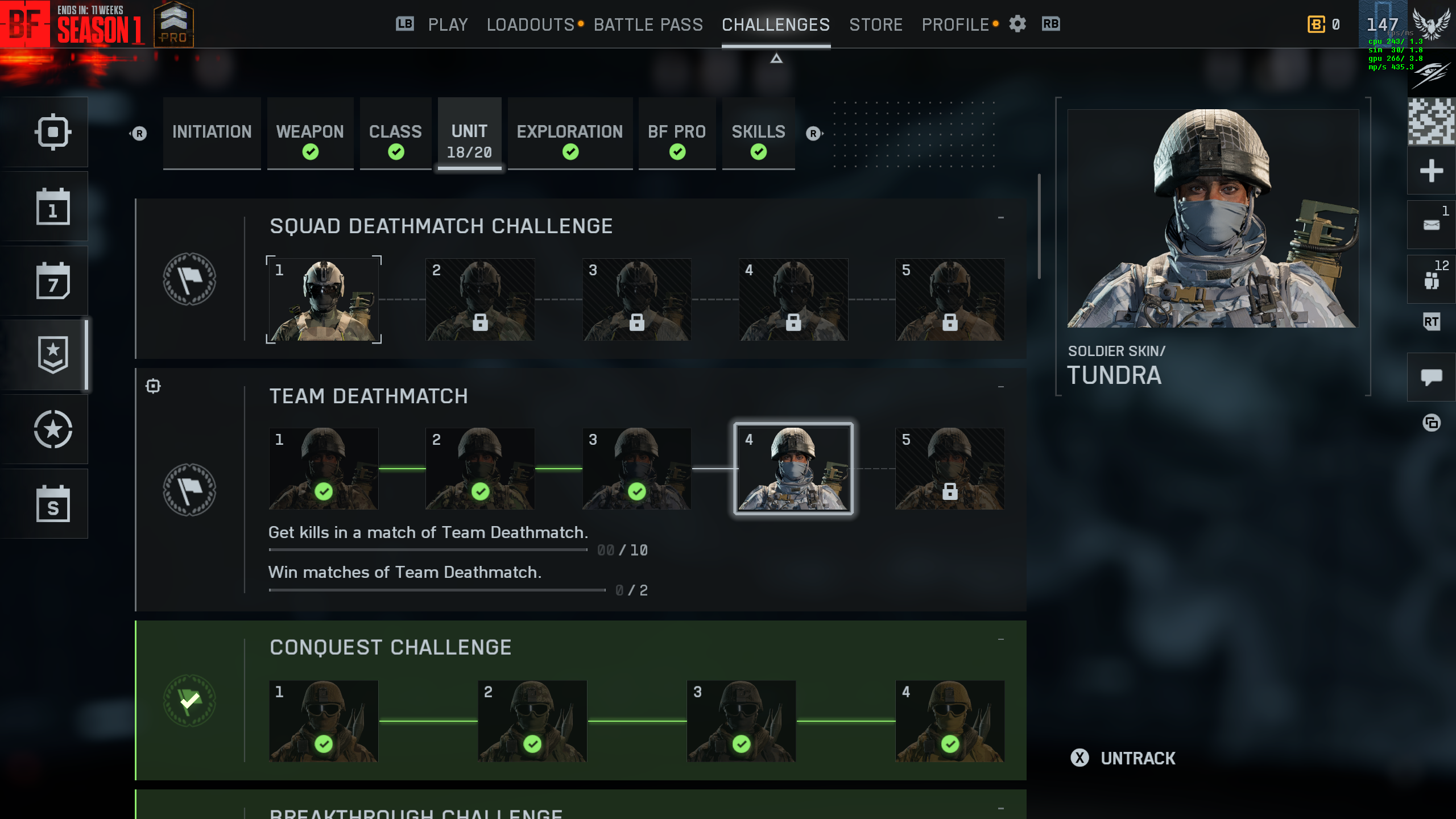Select Team Deathmatch tier 5 locked reward
Viewport: 1456px width, 819px height.
[950, 469]
